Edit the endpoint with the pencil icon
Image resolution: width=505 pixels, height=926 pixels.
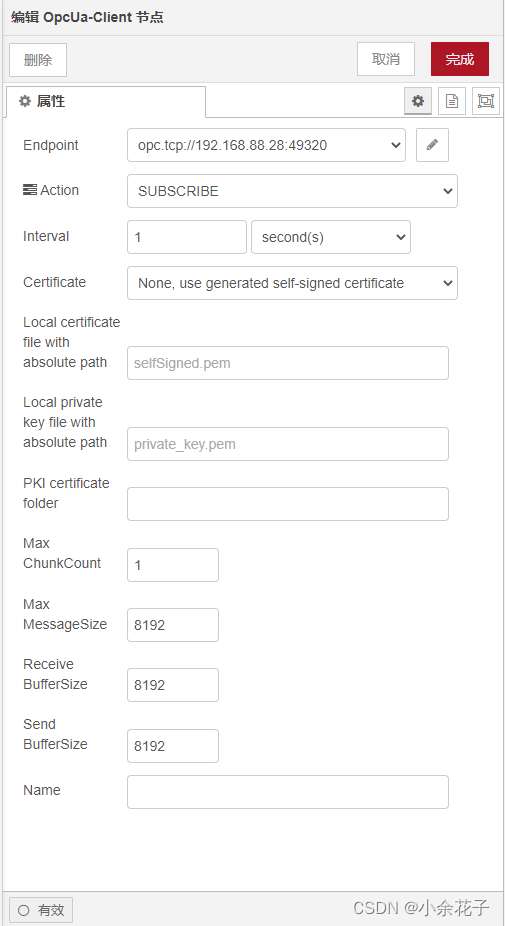[x=432, y=145]
